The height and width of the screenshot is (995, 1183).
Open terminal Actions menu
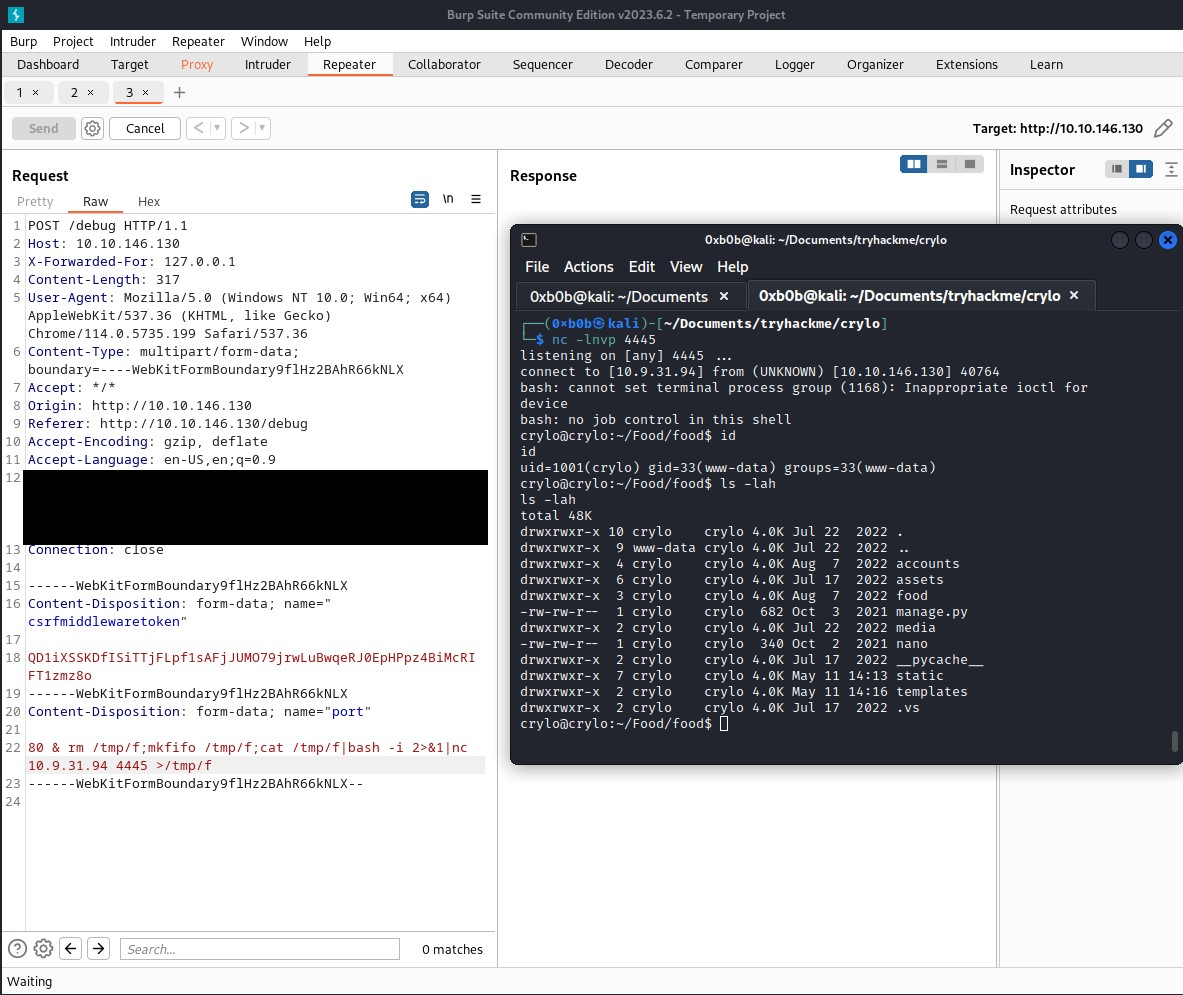pyautogui.click(x=588, y=267)
